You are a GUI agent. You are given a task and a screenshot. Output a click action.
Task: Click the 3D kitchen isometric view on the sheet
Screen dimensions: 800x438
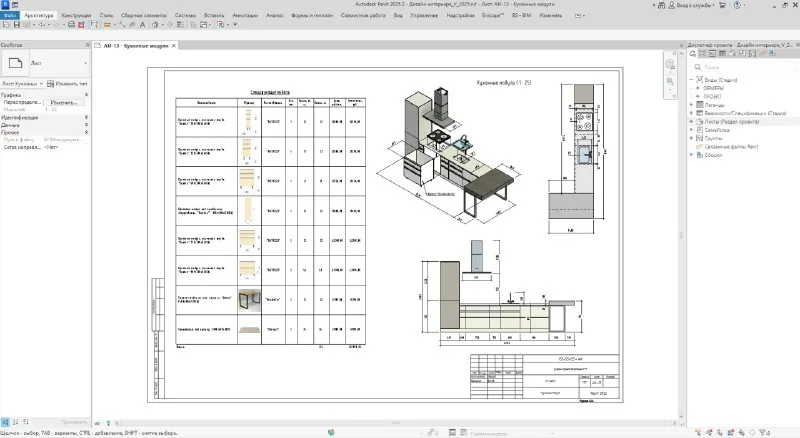(448, 155)
